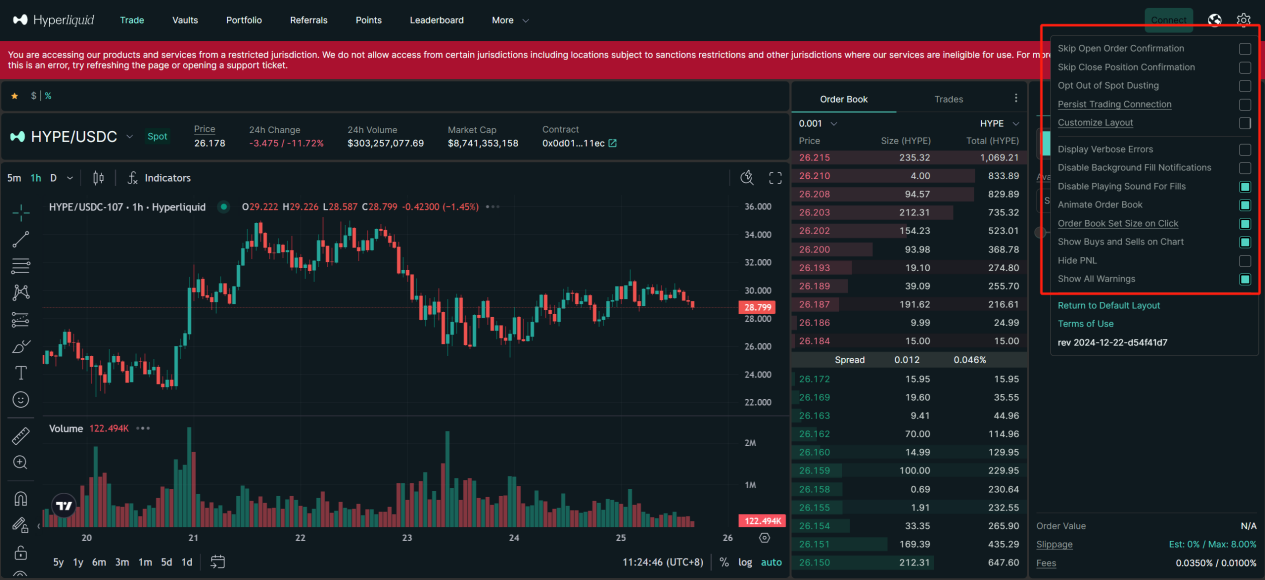Screen dimensions: 1265x580
Task: Enable Skip Open Order Confirmation checkbox
Action: tap(1245, 49)
